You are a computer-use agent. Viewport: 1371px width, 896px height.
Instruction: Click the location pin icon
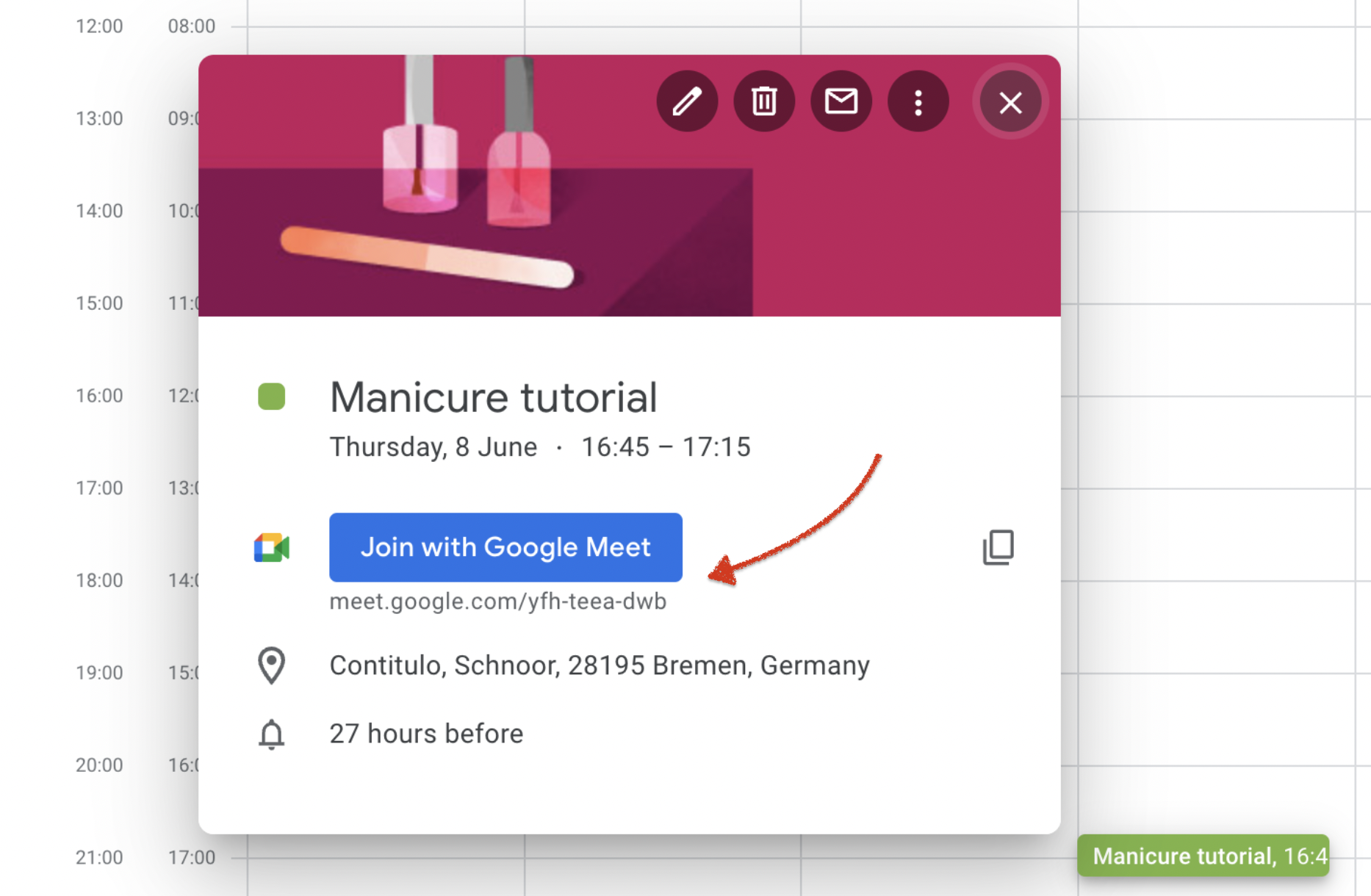pyautogui.click(x=271, y=665)
